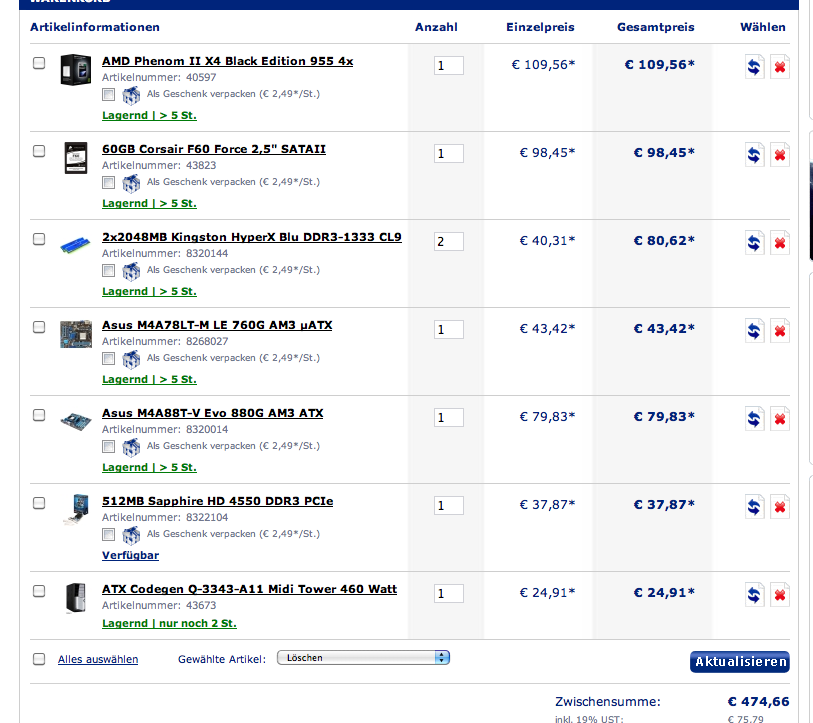Remove Asus M4A88T-V Evo with red X
Screen dimensions: 813x723
[780, 419]
